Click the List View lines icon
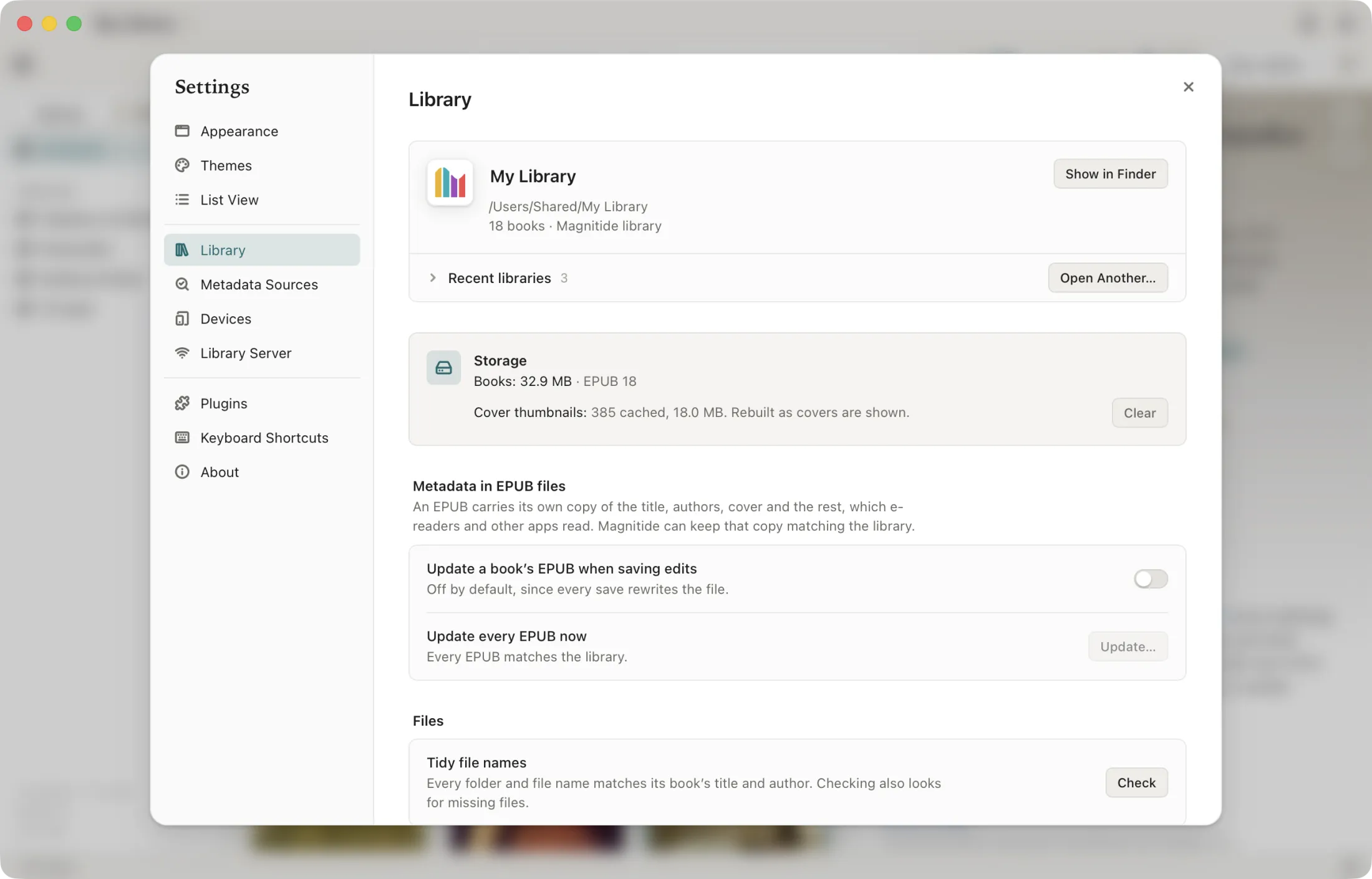The image size is (1372, 879). point(182,199)
